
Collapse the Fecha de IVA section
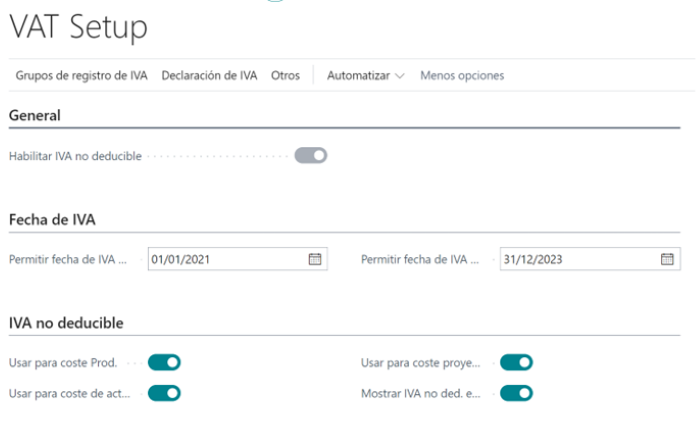click(x=52, y=220)
